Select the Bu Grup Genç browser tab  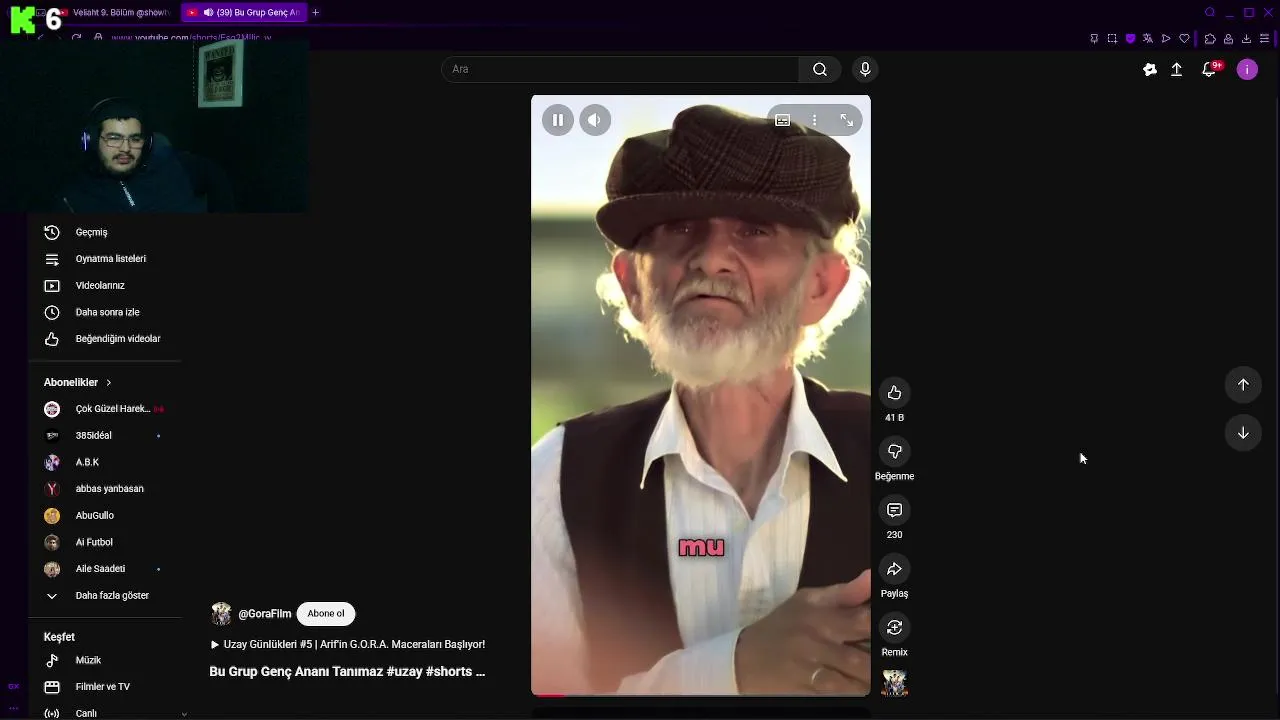(x=245, y=13)
